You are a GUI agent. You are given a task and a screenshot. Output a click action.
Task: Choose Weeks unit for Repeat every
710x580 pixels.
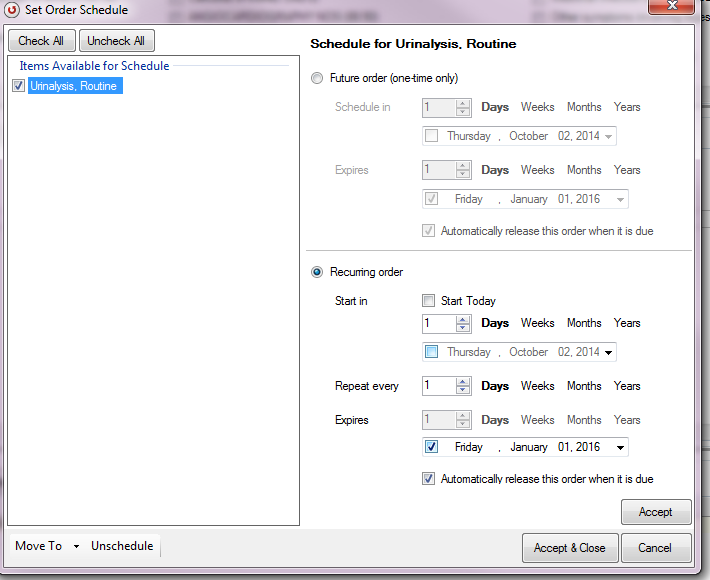click(537, 386)
